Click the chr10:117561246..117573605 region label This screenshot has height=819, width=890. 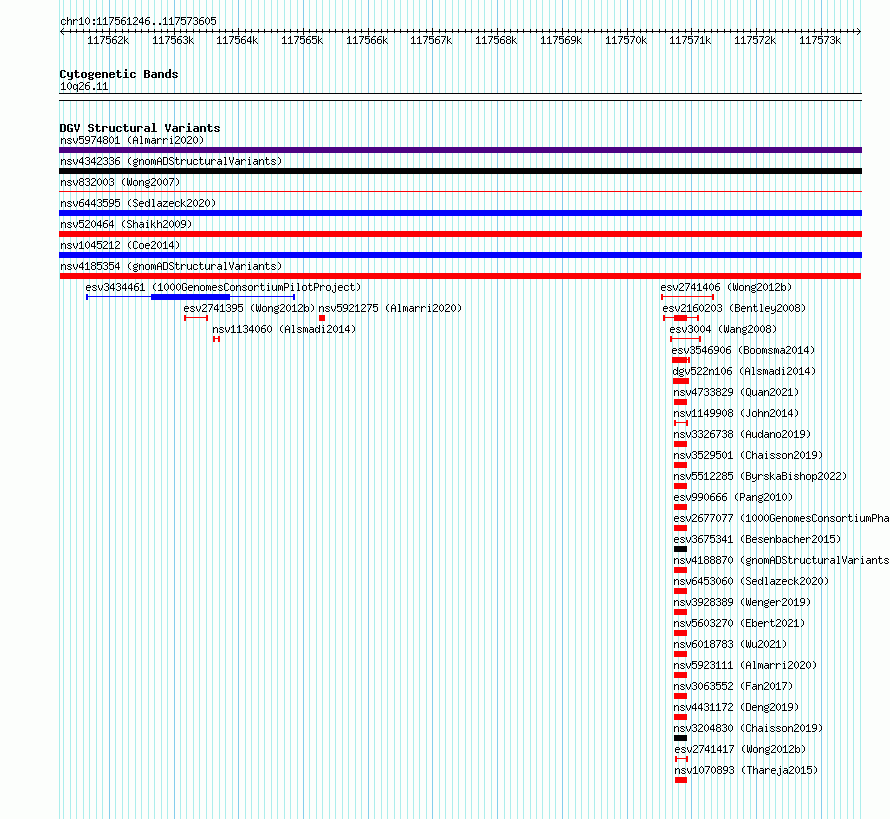pos(138,21)
